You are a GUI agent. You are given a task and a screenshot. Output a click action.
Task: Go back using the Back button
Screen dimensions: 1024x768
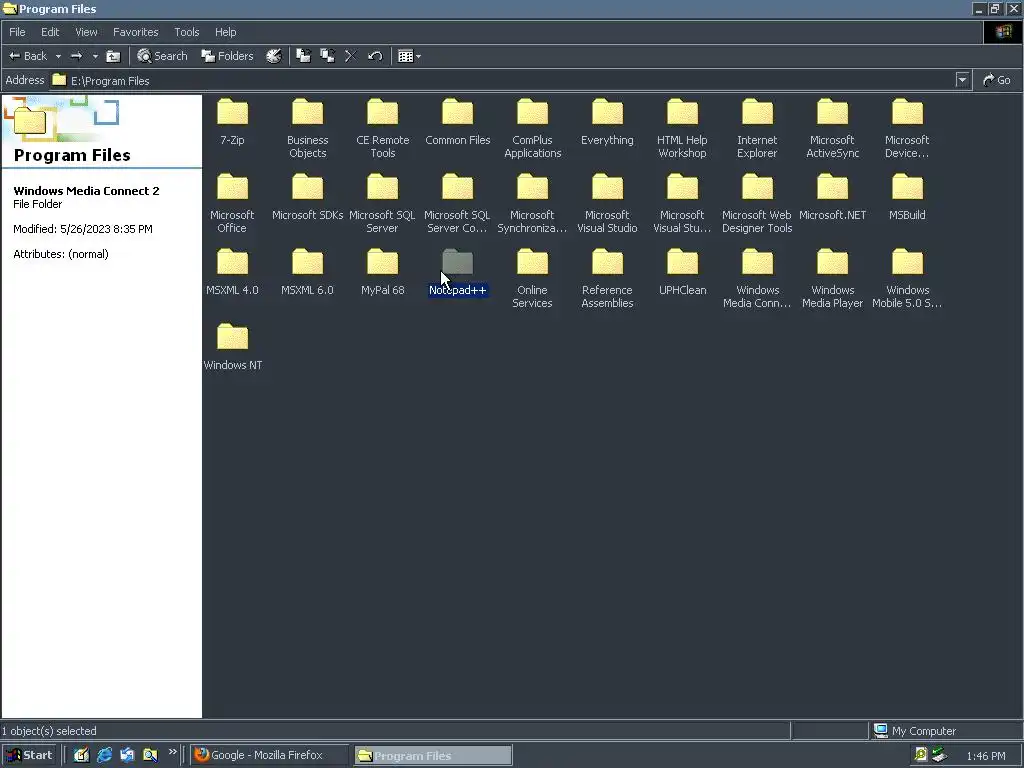tap(28, 56)
